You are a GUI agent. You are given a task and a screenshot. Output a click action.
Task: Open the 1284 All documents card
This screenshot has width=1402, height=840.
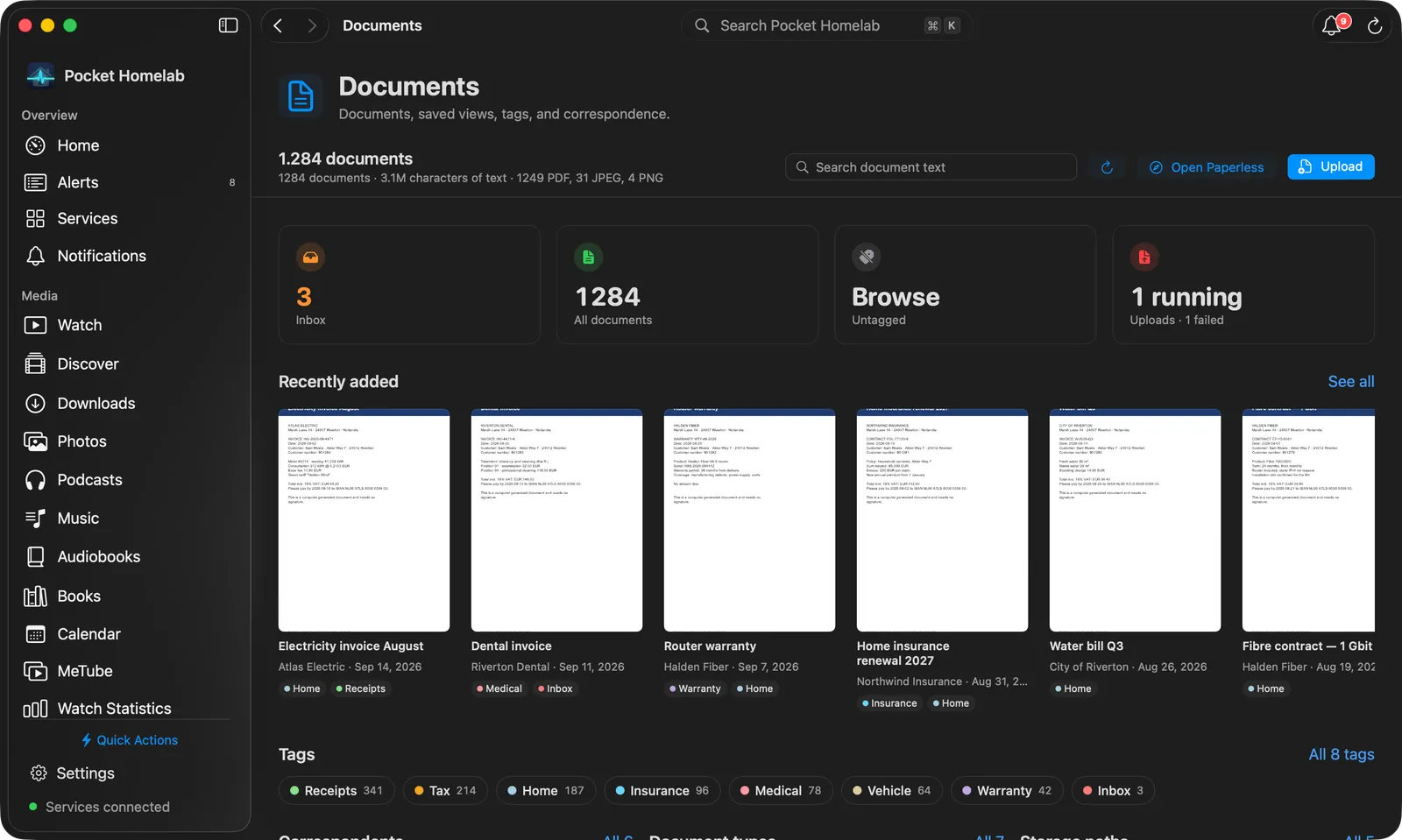tap(687, 285)
